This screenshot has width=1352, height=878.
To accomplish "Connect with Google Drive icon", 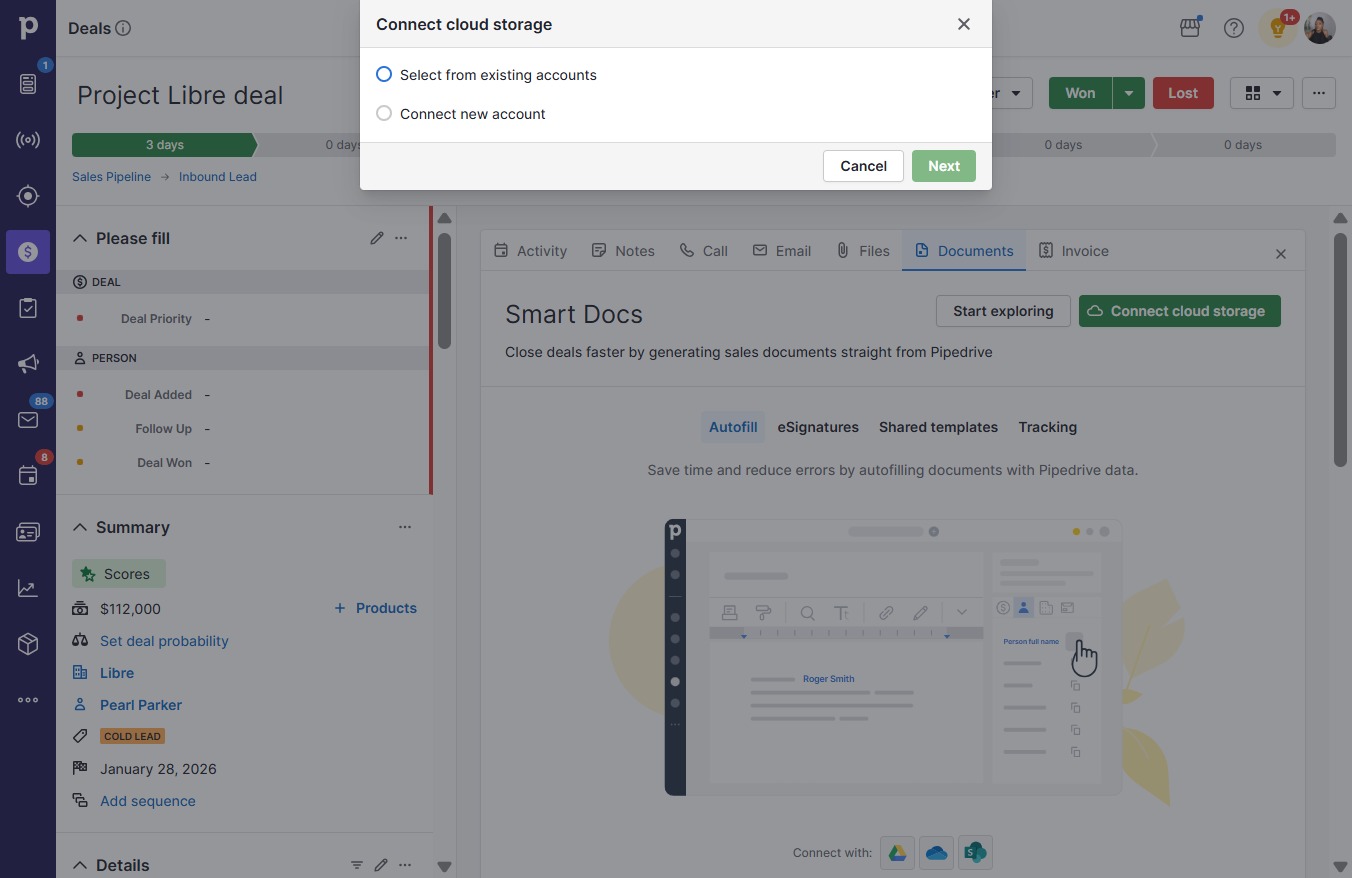I will click(x=898, y=853).
